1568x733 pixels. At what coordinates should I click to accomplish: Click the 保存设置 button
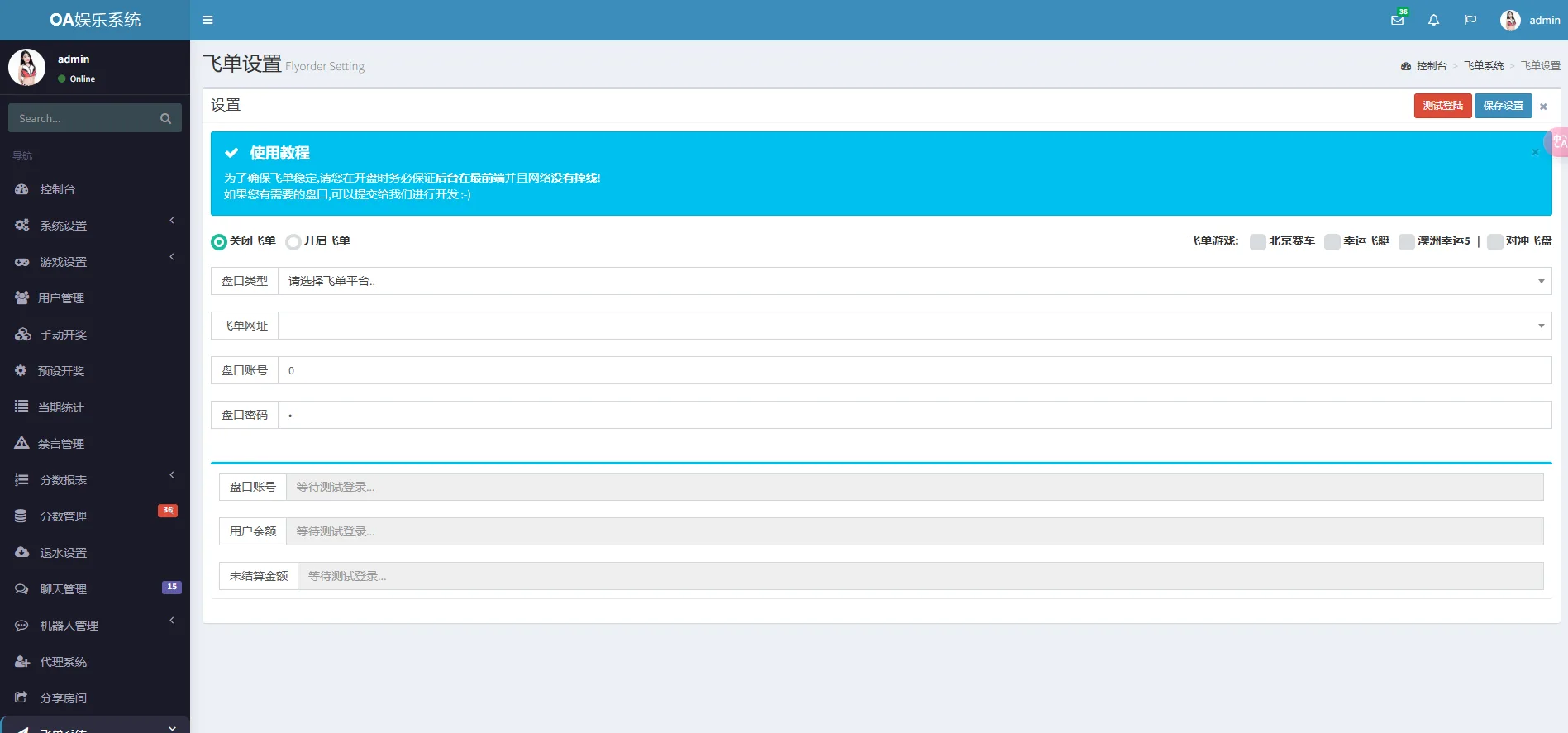pyautogui.click(x=1503, y=106)
